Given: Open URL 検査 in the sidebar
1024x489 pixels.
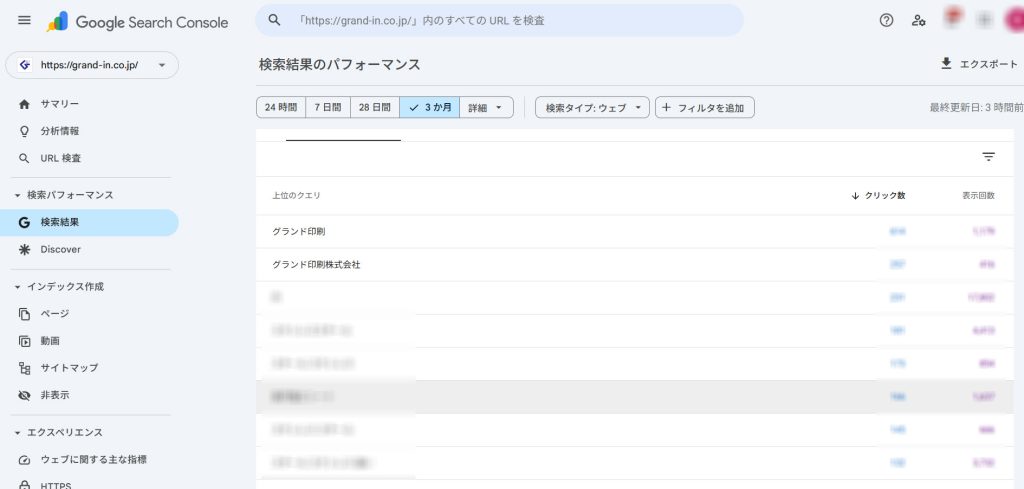Looking at the screenshot, I should (x=61, y=158).
